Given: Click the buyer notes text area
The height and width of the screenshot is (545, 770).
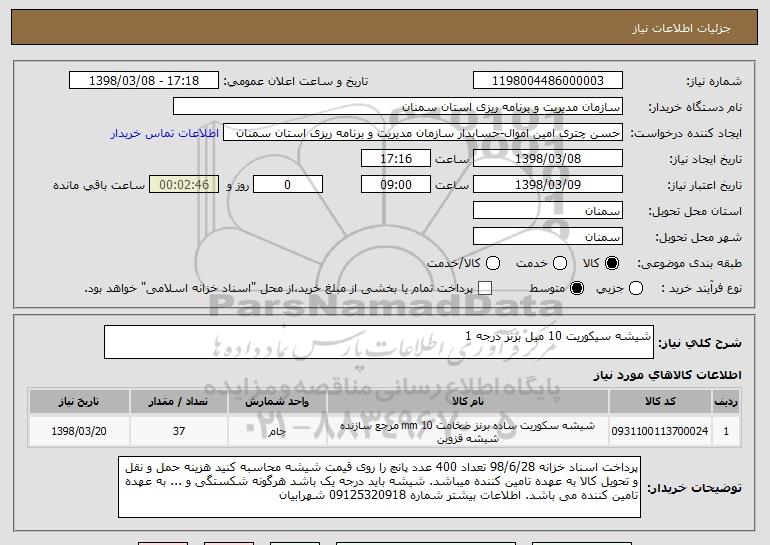Looking at the screenshot, I should click(379, 487).
